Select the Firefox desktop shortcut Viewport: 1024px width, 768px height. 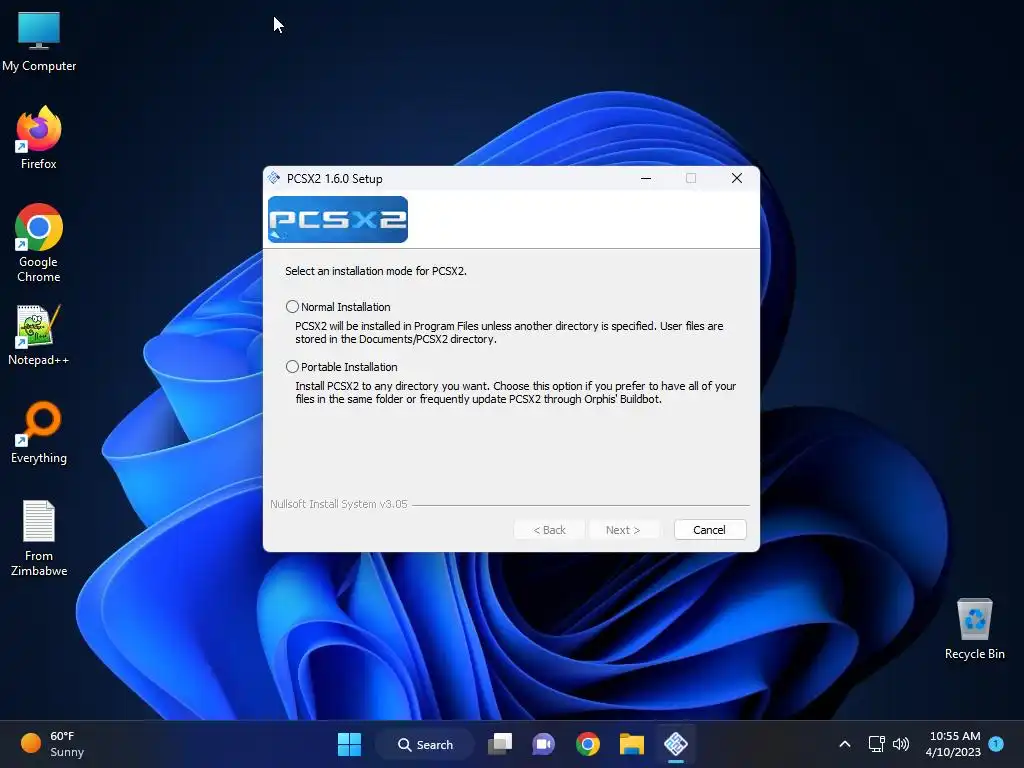pos(39,138)
